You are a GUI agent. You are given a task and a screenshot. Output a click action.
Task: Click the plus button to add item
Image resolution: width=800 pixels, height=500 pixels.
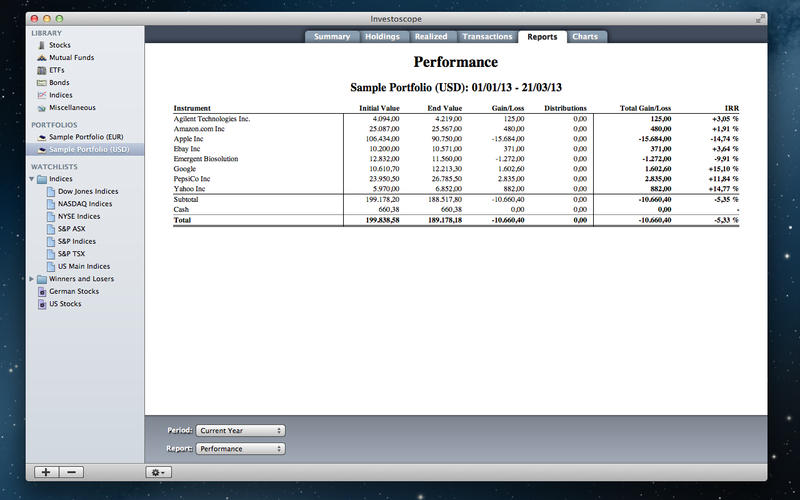[46, 471]
